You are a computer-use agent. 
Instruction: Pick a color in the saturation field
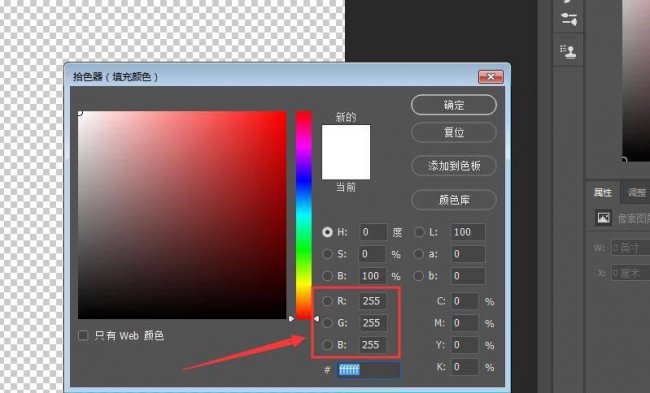click(x=182, y=215)
